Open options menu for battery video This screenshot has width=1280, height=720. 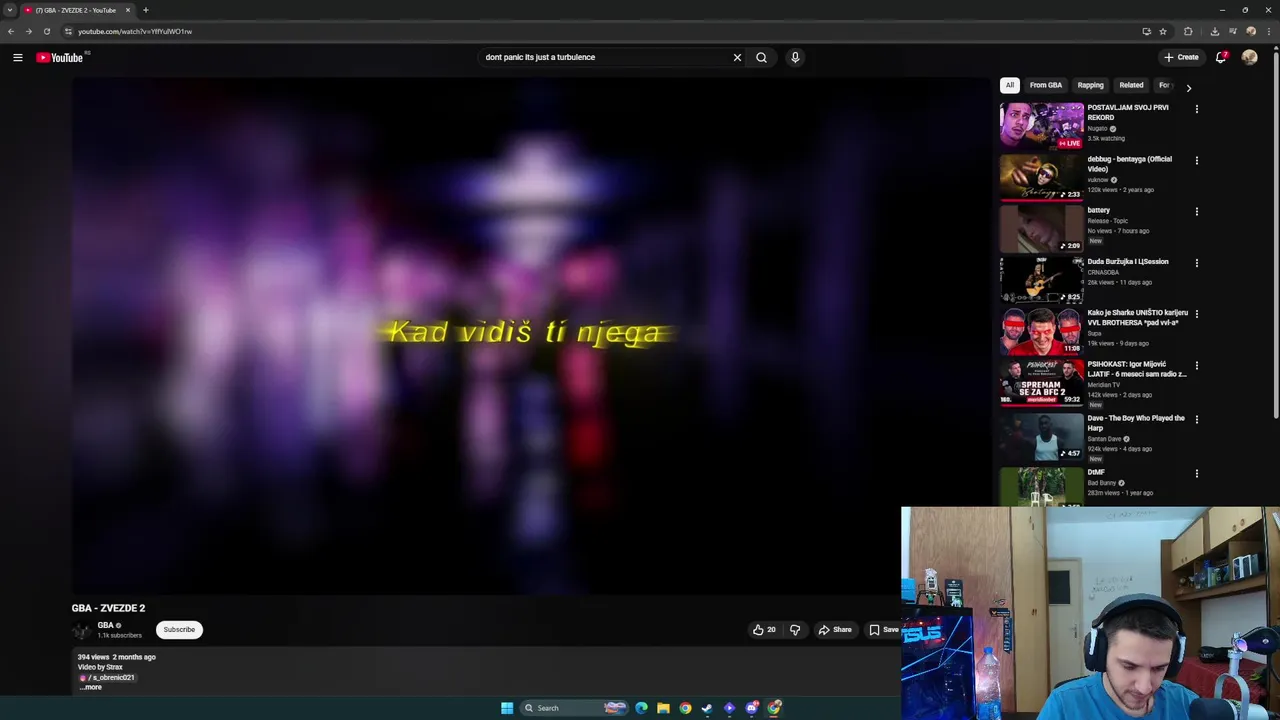(1196, 212)
